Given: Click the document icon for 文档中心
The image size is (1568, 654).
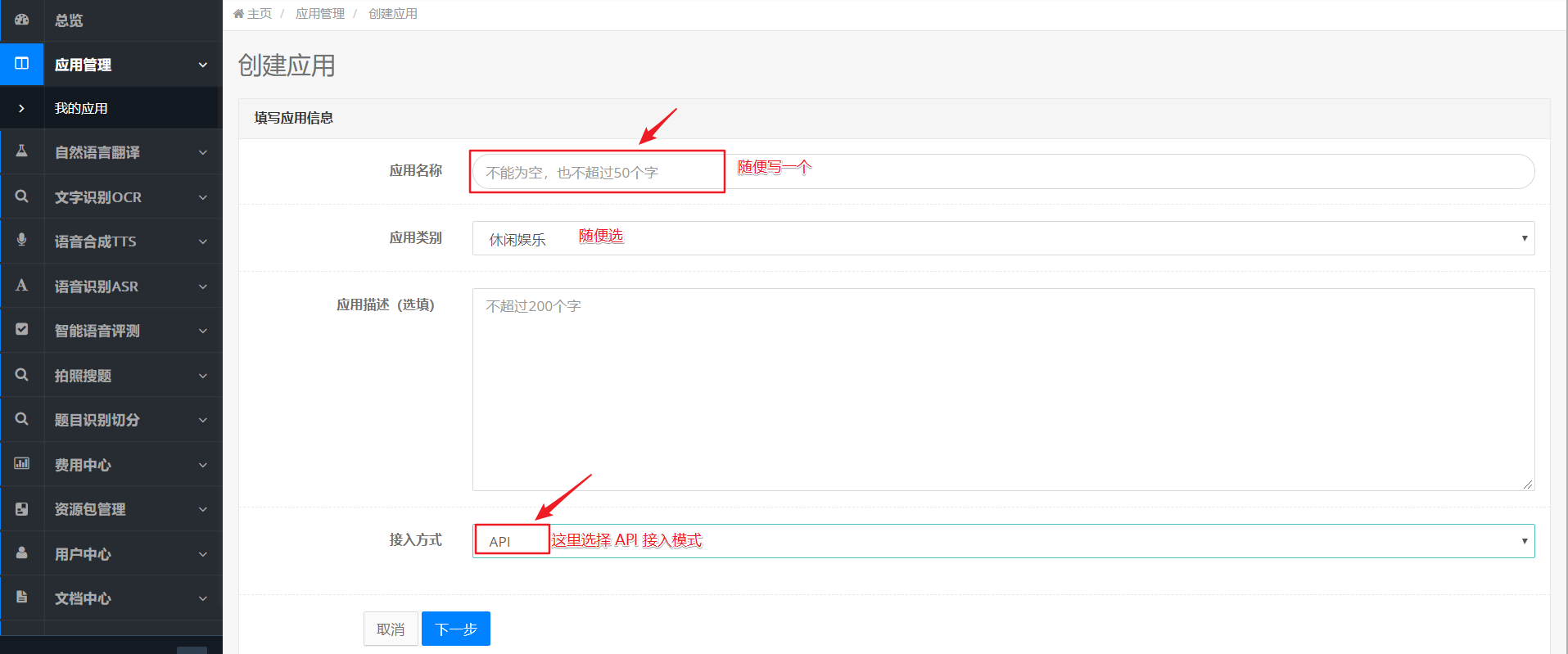Looking at the screenshot, I should tap(22, 598).
